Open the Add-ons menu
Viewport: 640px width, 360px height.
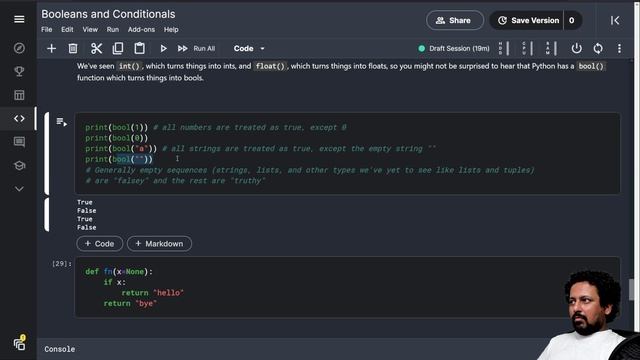[141, 29]
